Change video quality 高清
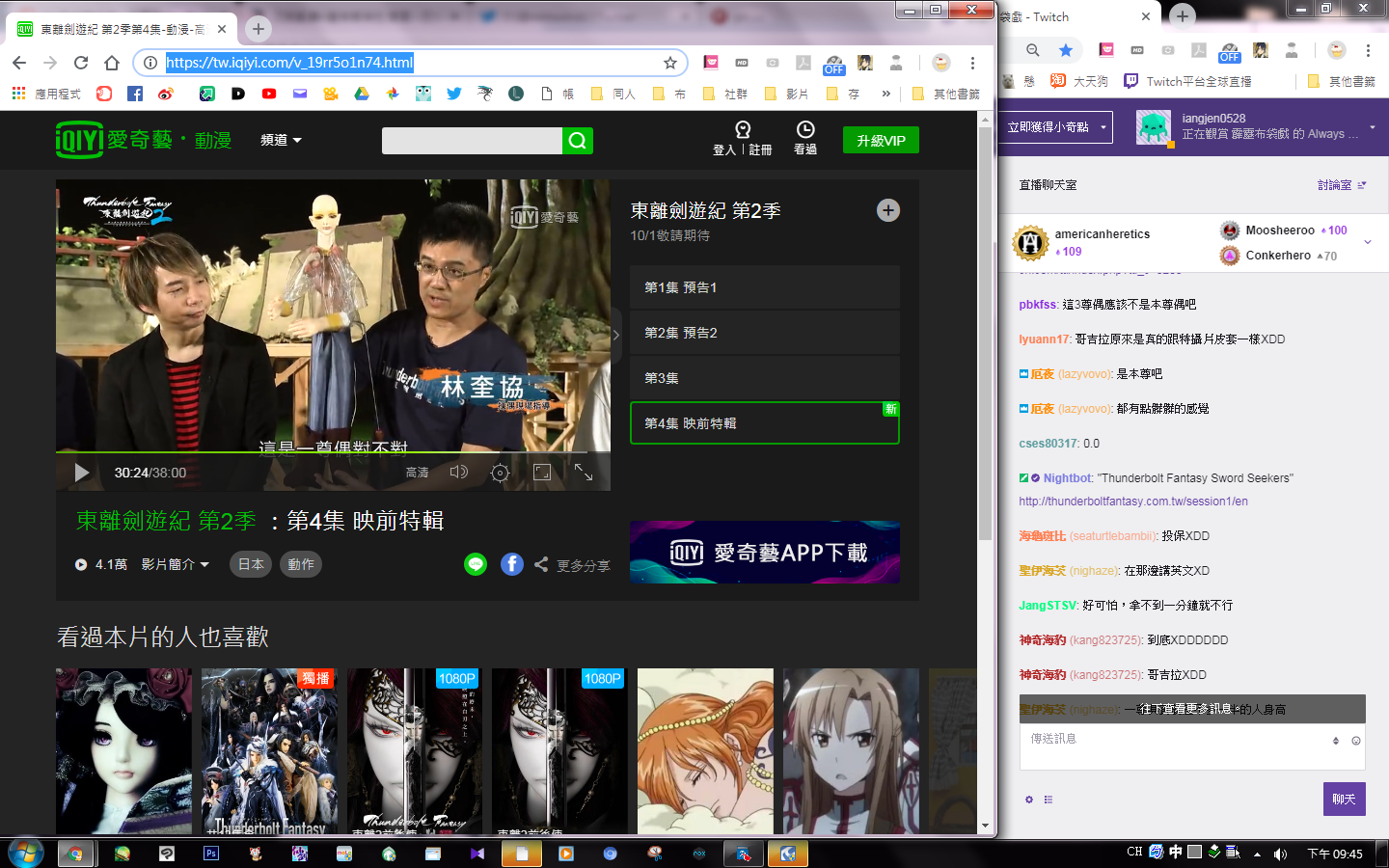Image resolution: width=1389 pixels, height=868 pixels. [x=417, y=473]
